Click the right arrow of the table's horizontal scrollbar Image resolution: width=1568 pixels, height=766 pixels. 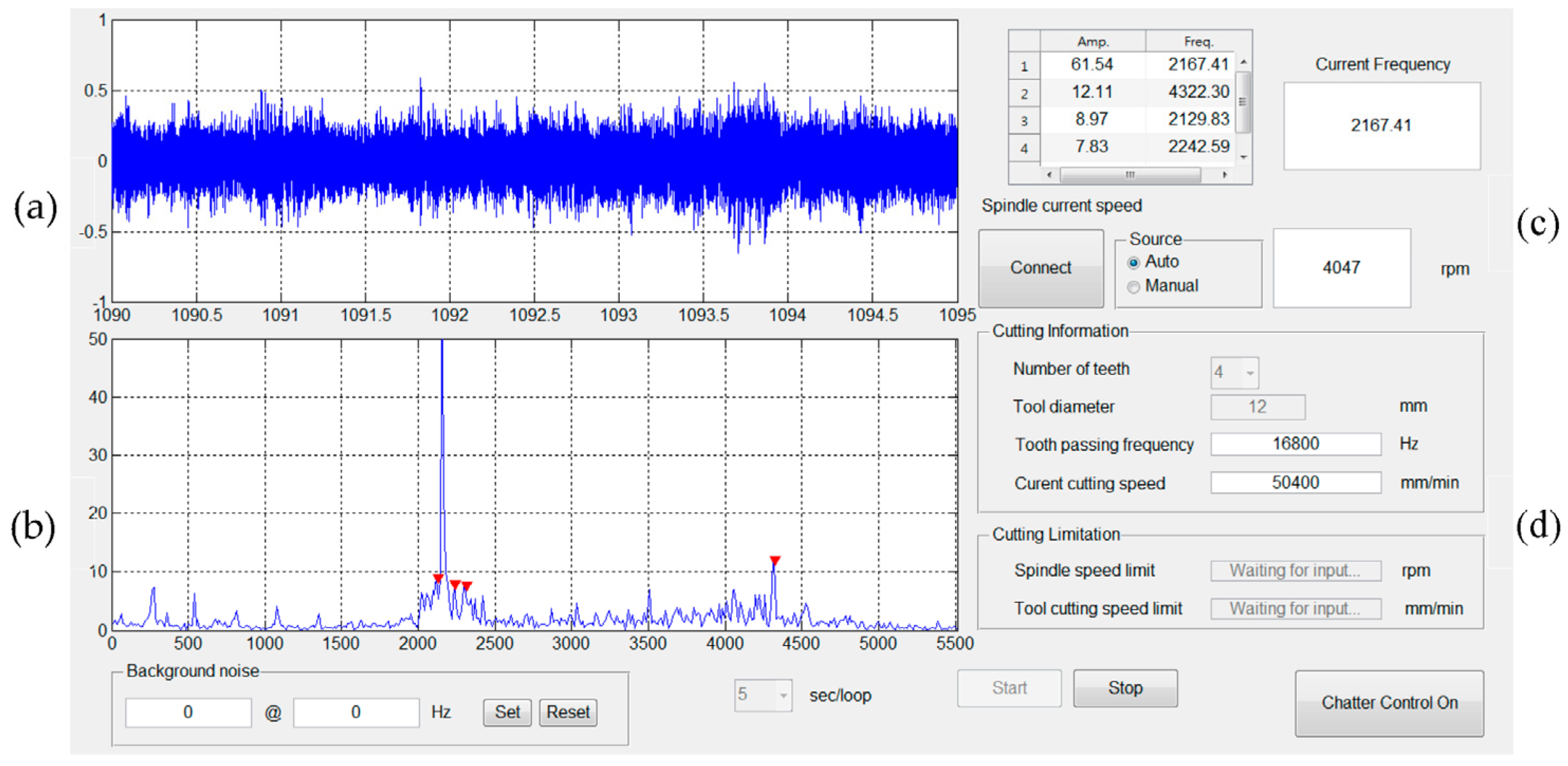(x=1226, y=175)
